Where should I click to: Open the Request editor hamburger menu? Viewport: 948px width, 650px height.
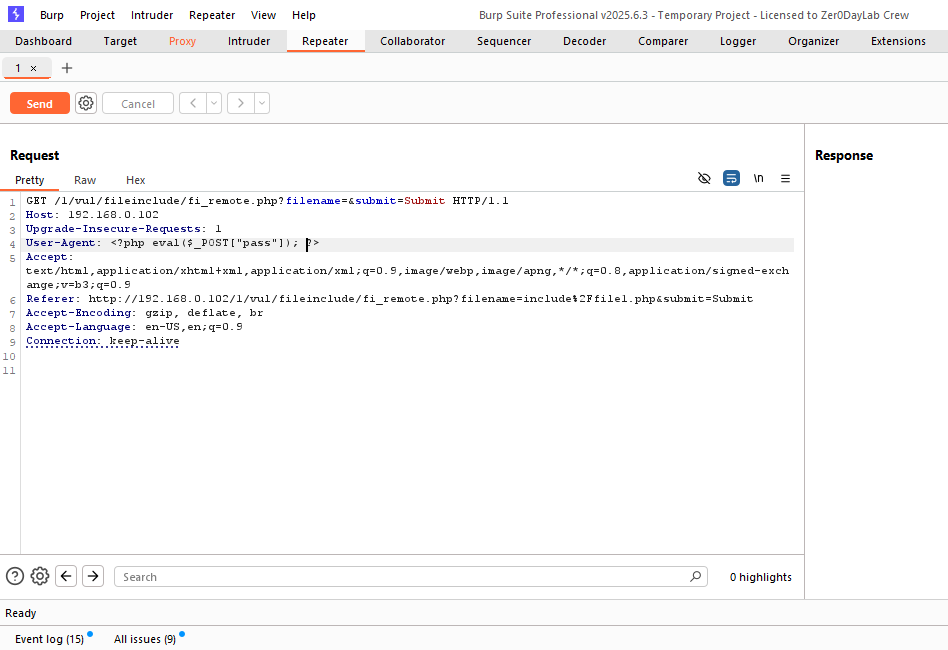785,178
